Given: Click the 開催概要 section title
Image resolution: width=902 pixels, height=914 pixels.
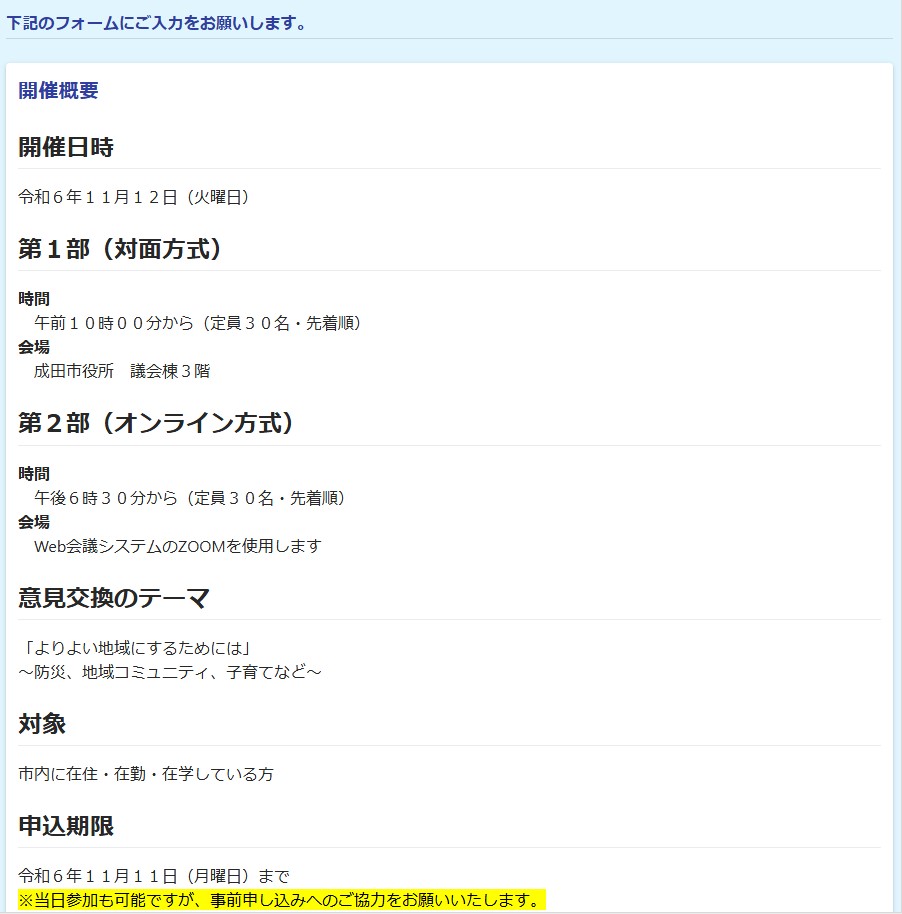Looking at the screenshot, I should coord(58,90).
